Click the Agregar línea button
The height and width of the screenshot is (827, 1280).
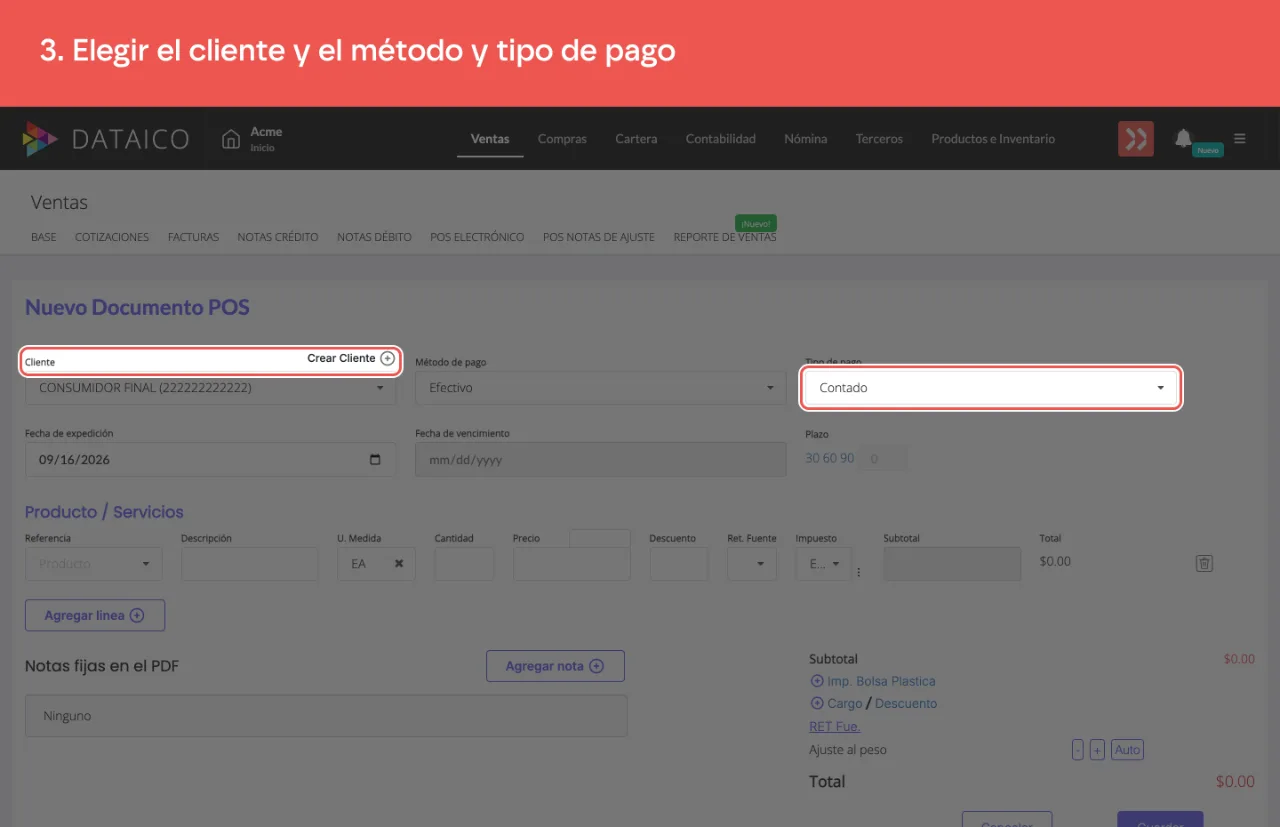[x=95, y=616]
